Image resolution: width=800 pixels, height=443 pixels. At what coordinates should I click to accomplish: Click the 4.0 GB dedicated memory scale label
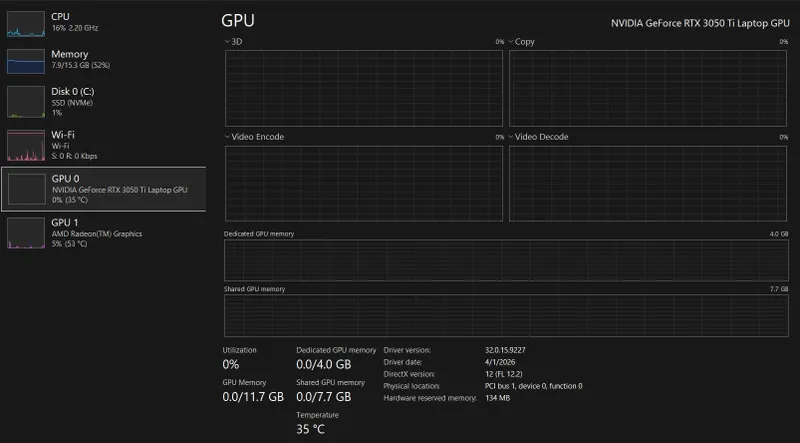[x=779, y=234]
